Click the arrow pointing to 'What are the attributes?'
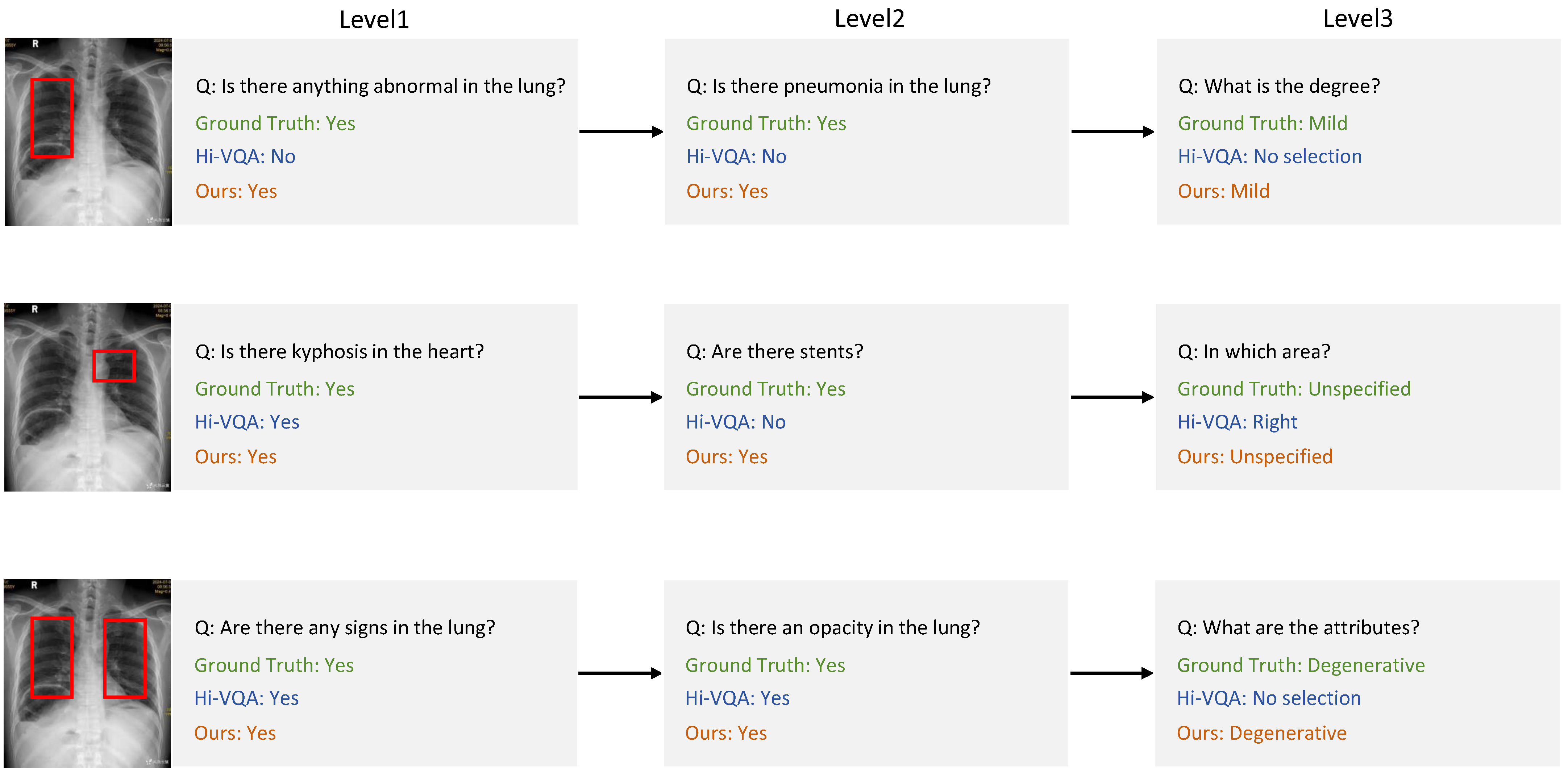The image size is (1568, 773). pos(1111,673)
